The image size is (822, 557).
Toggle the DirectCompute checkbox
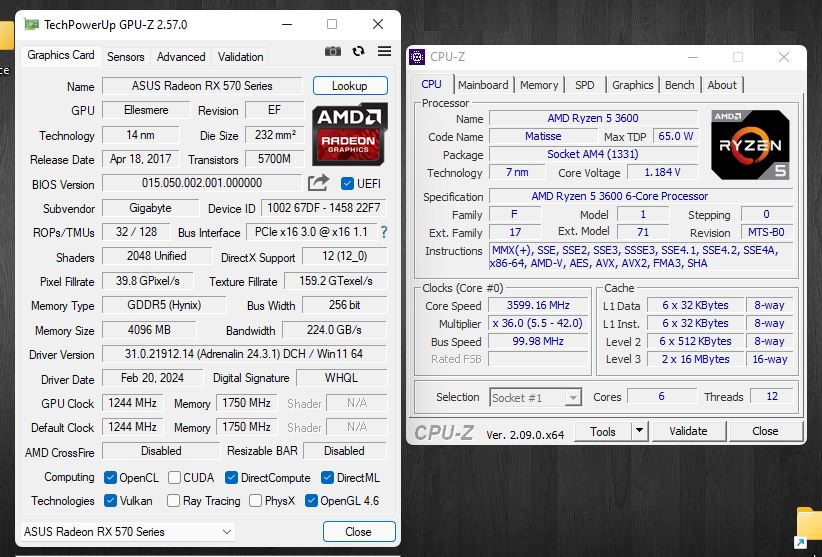(x=231, y=477)
